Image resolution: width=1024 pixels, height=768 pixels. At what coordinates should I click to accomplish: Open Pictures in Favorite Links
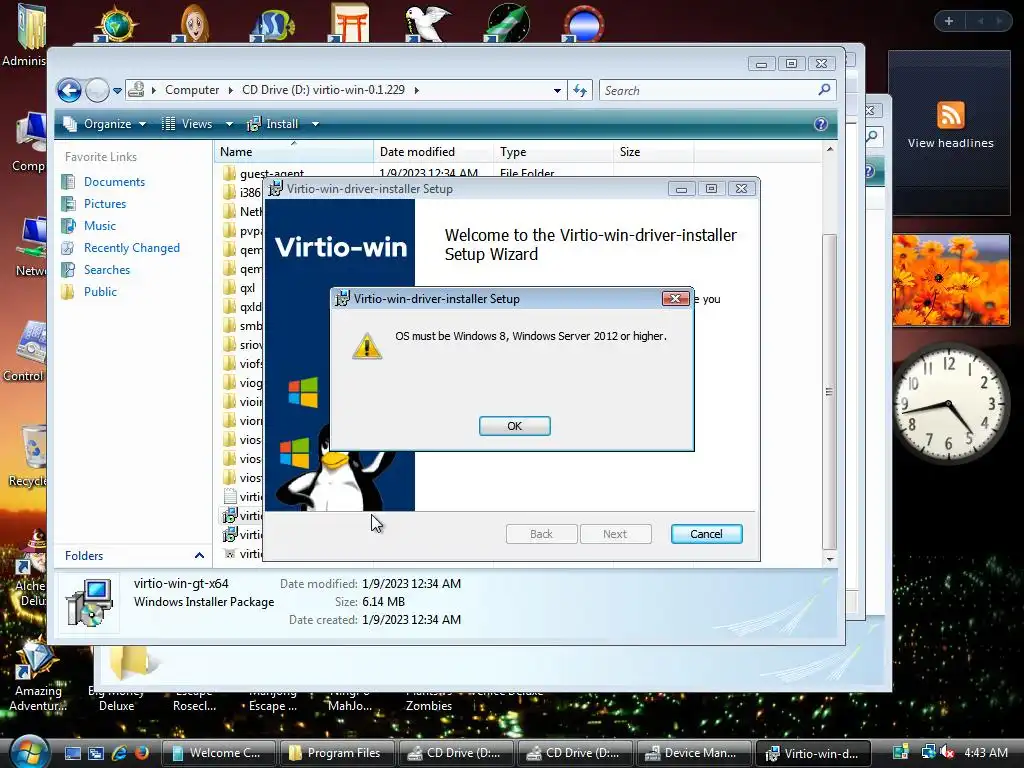click(x=104, y=204)
